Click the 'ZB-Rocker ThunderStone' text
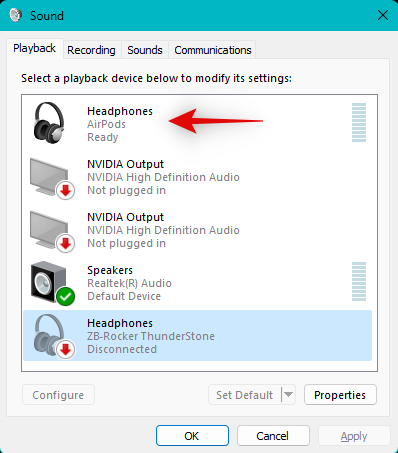 click(151, 336)
